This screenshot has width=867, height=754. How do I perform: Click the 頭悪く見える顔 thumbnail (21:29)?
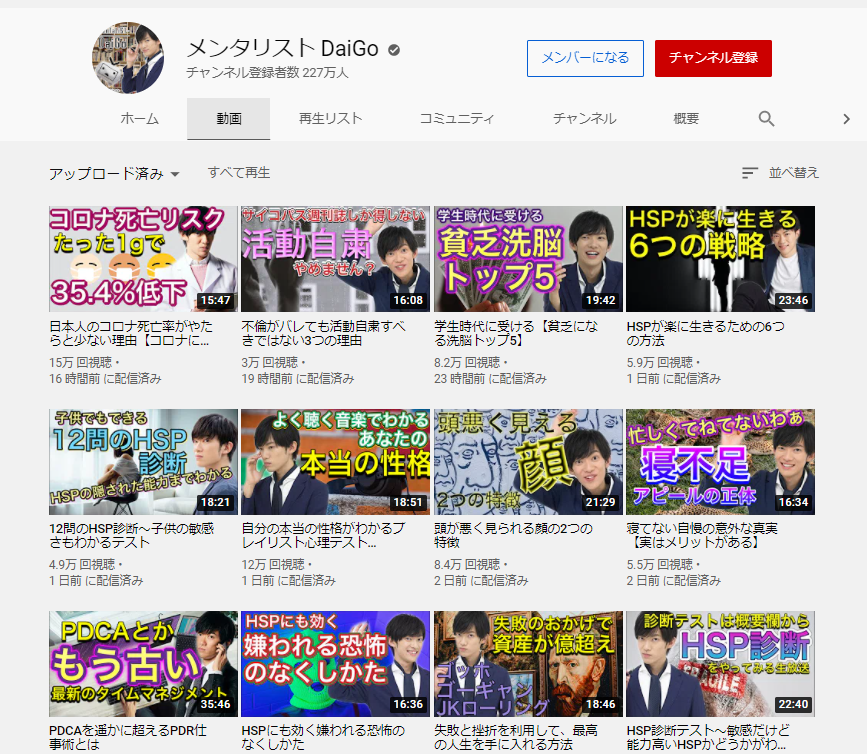point(529,462)
